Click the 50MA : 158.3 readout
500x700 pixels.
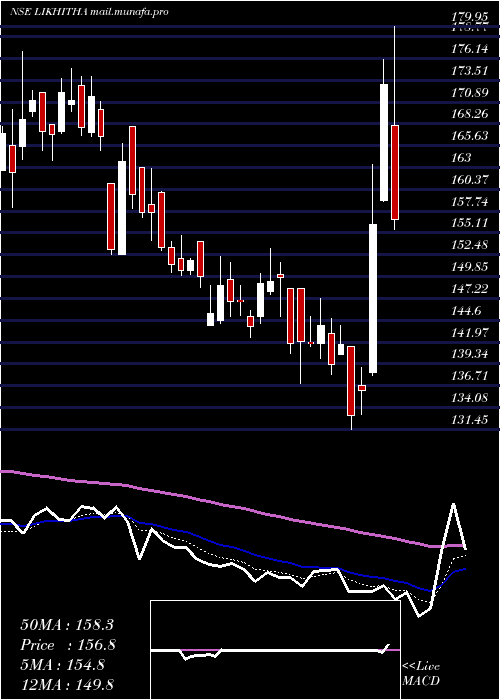66,625
